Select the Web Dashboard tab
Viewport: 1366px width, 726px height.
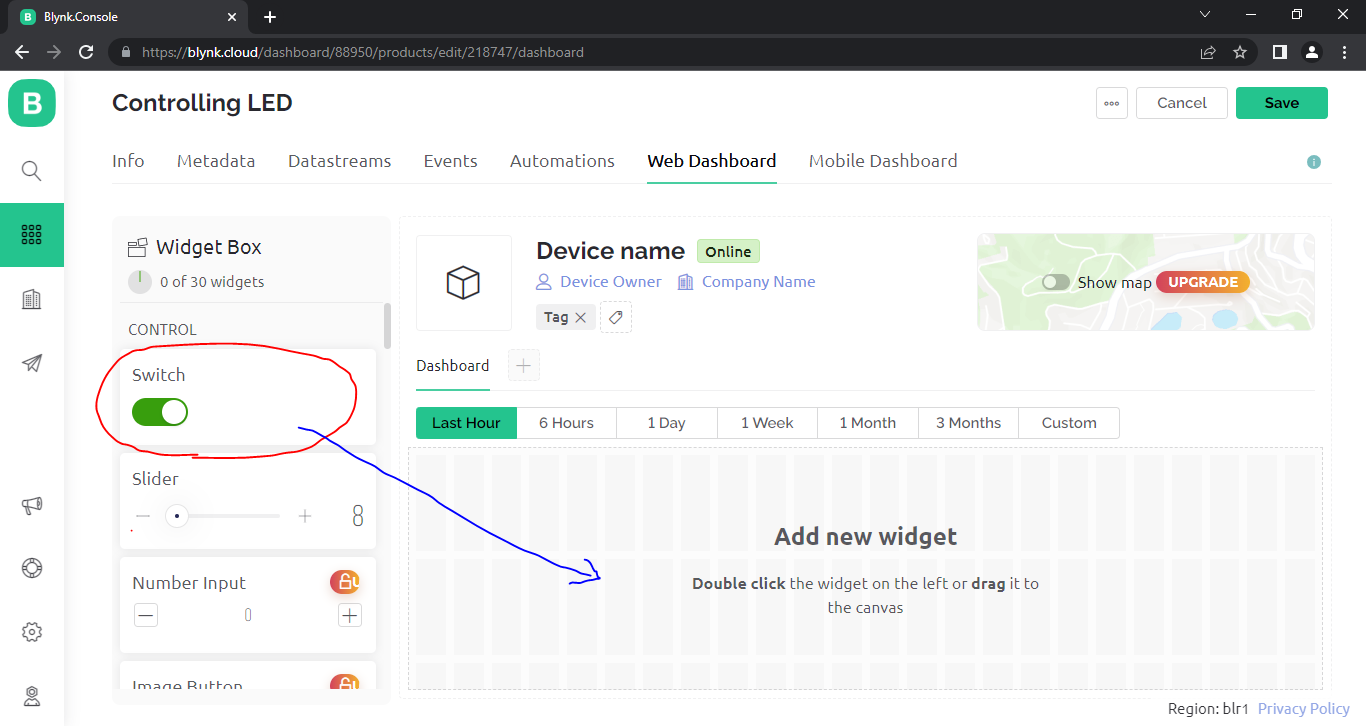(x=712, y=161)
